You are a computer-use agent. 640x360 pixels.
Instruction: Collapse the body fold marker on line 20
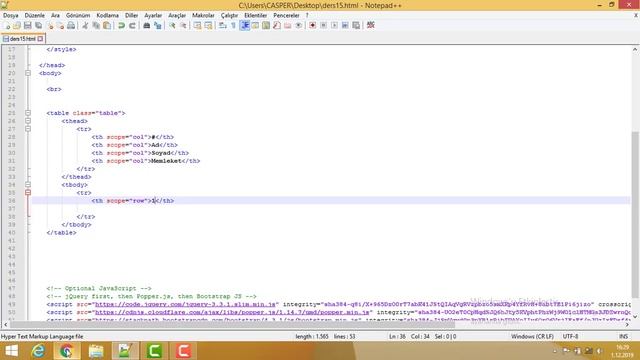coord(28,73)
